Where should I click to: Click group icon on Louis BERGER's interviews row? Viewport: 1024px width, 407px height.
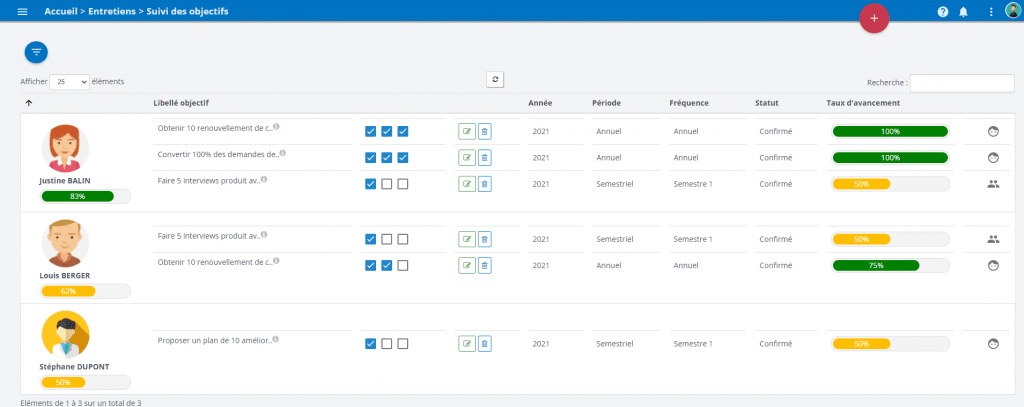[993, 239]
